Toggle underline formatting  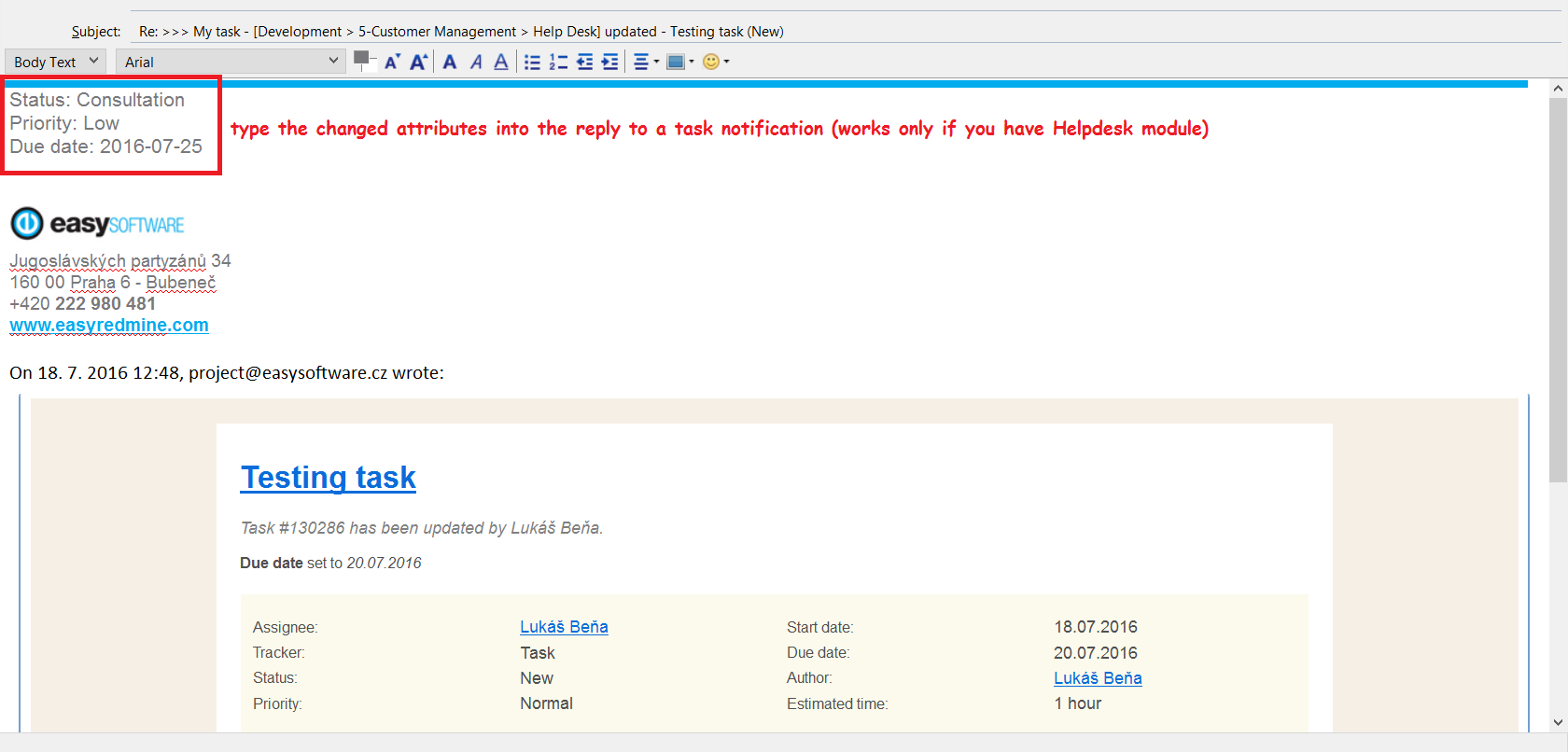[501, 62]
